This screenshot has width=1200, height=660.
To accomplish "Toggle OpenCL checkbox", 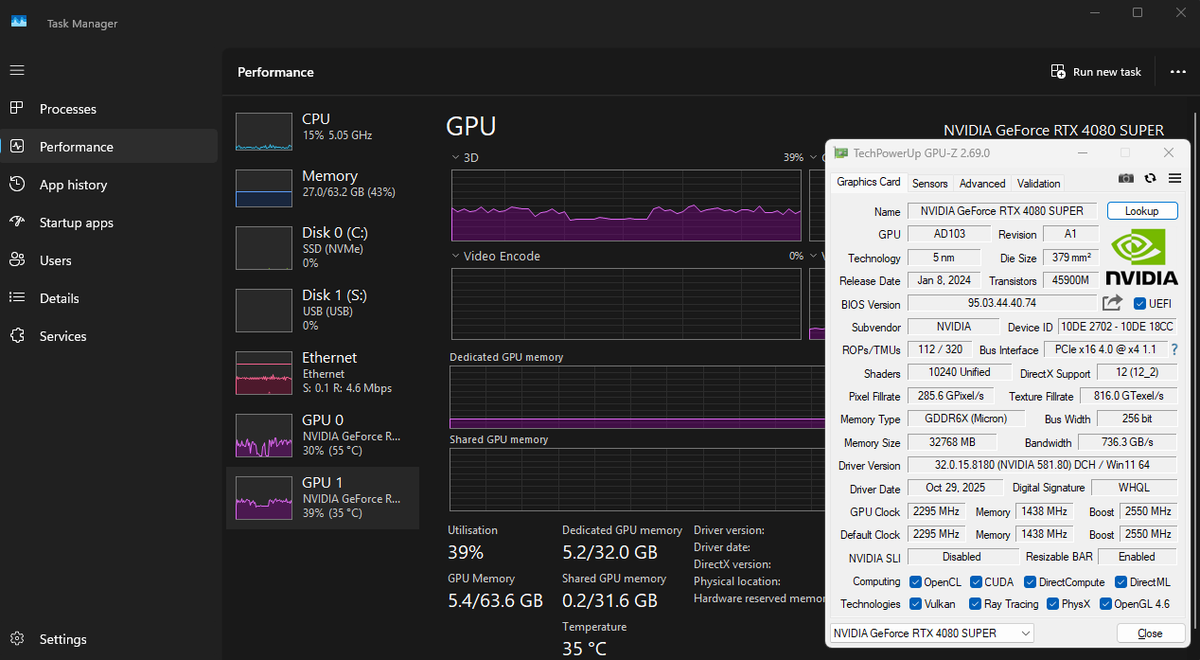I will tap(915, 582).
